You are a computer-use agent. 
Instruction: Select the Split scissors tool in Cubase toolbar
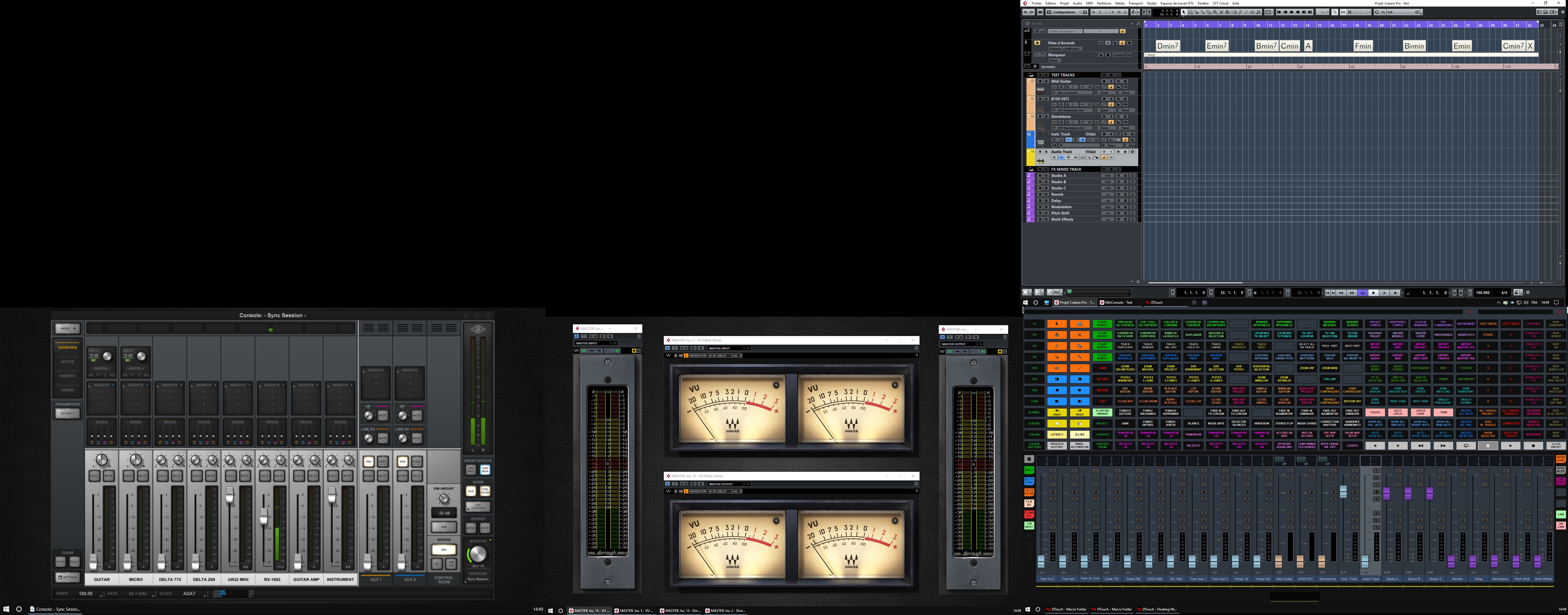[1196, 12]
